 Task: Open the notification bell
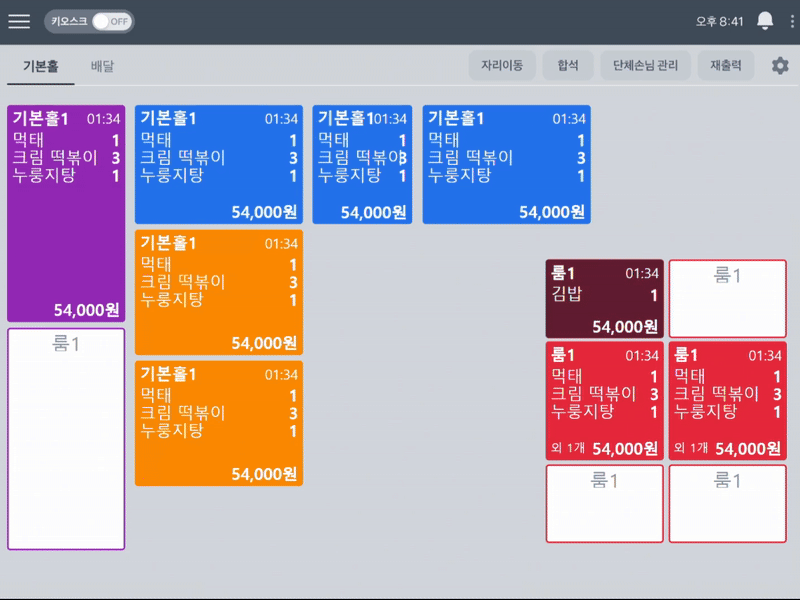click(x=765, y=22)
